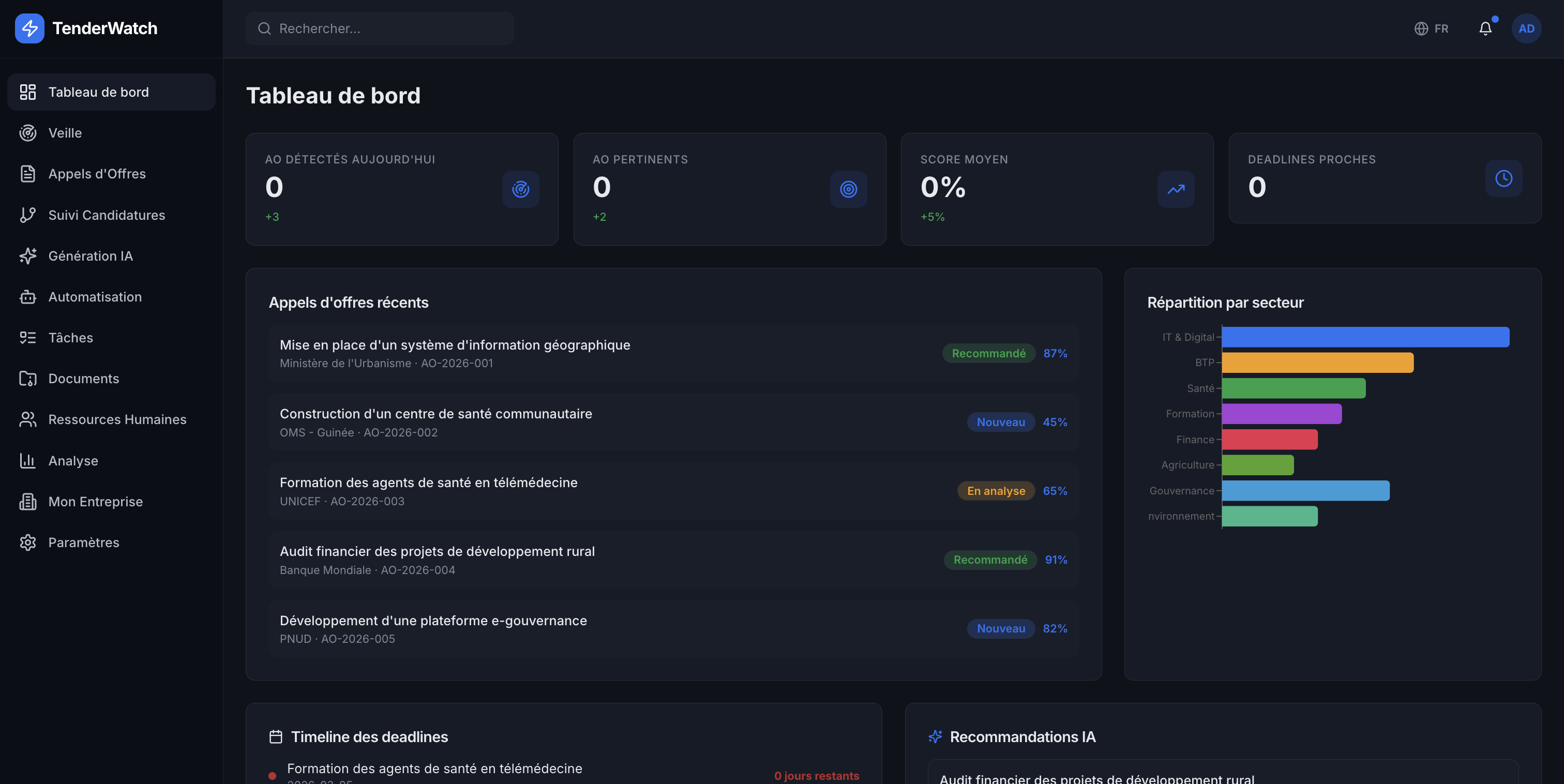Click Recommandé badge on AO-2026-001 row
Viewport: 1564px width, 784px height.
pyautogui.click(x=988, y=353)
